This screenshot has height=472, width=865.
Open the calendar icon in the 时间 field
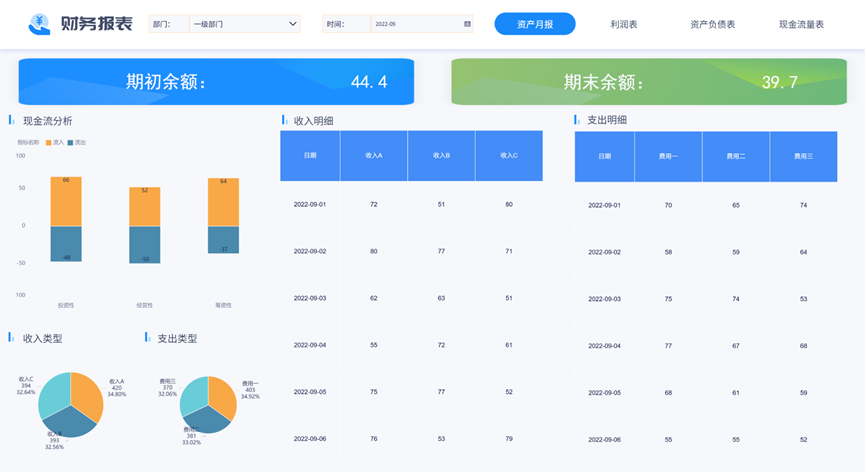(467, 24)
